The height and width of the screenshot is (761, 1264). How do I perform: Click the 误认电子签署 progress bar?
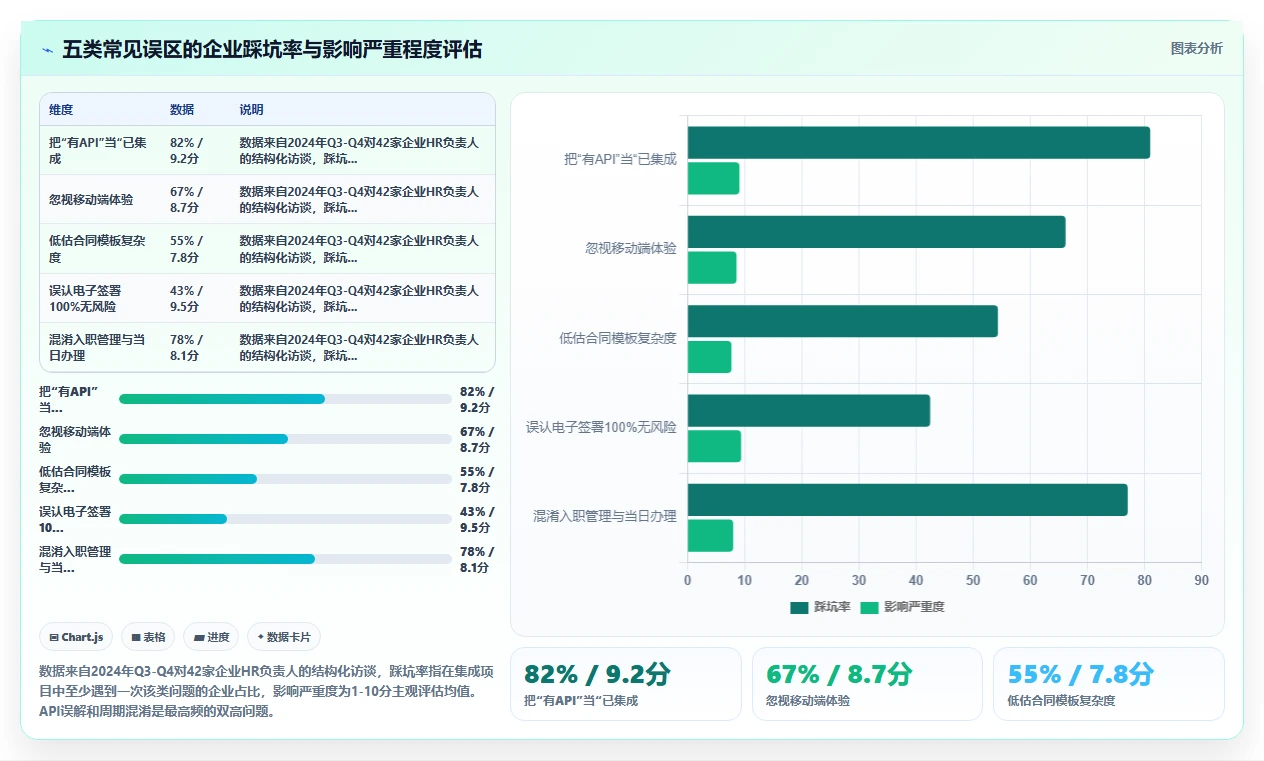tap(285, 519)
